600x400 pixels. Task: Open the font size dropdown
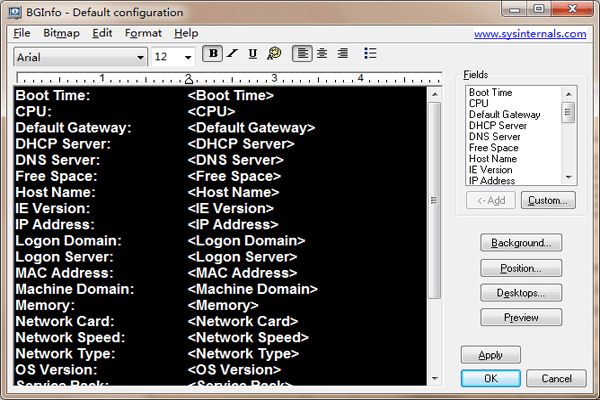(188, 57)
